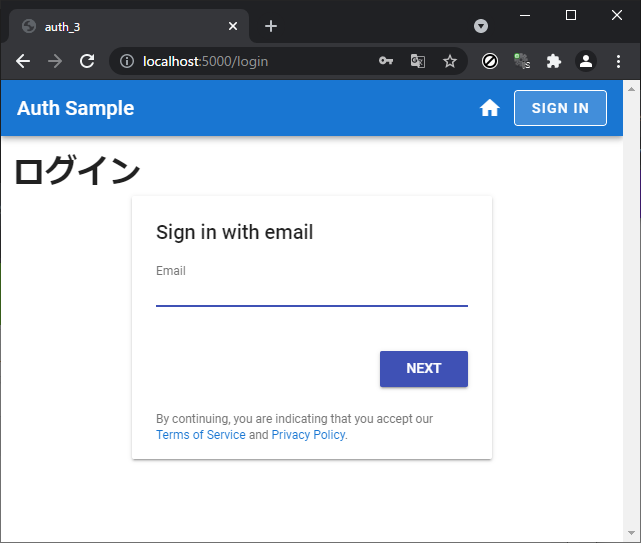The image size is (641, 543).
Task: Minimize the browser window
Action: coord(525,16)
